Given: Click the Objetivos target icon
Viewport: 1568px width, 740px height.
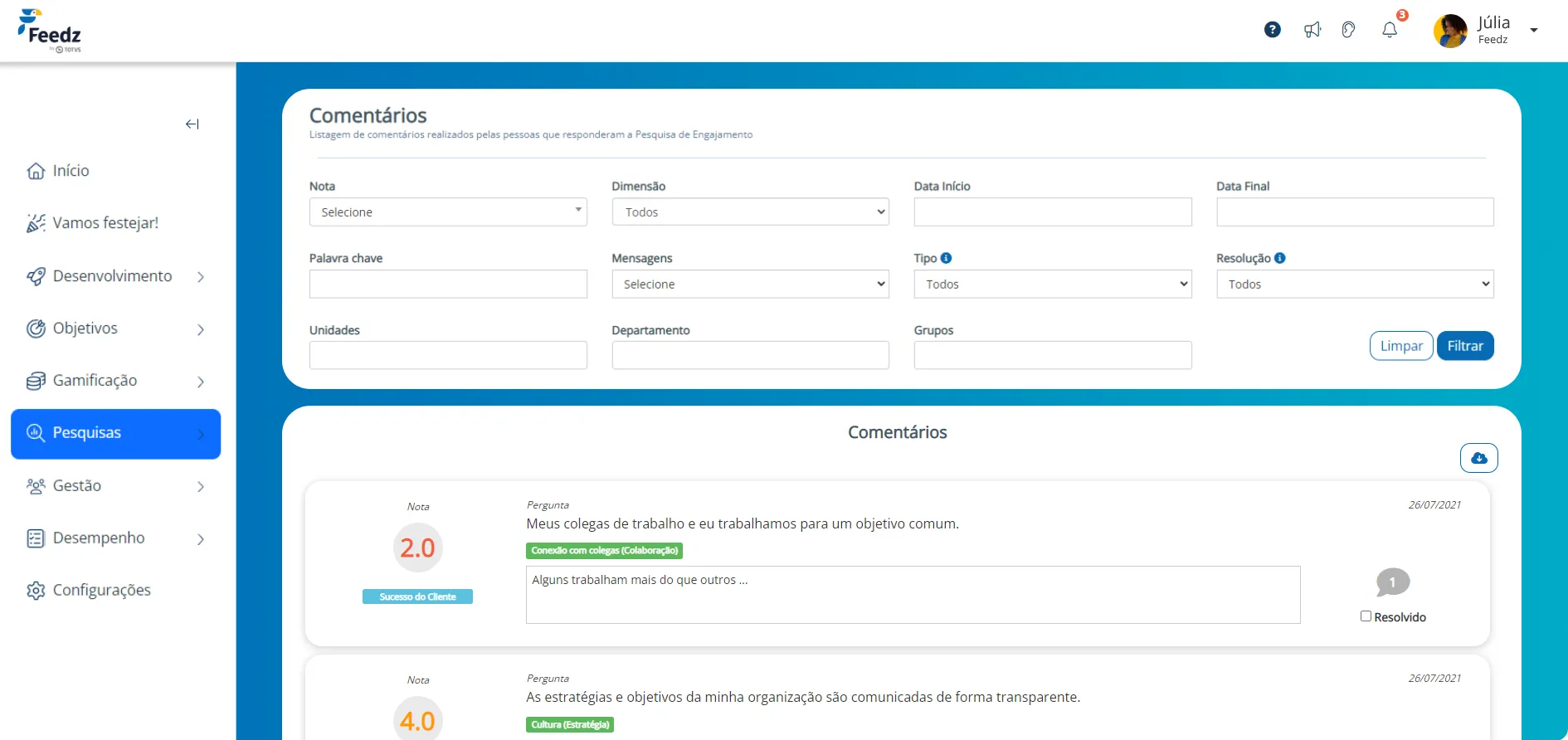Looking at the screenshot, I should coord(36,329).
